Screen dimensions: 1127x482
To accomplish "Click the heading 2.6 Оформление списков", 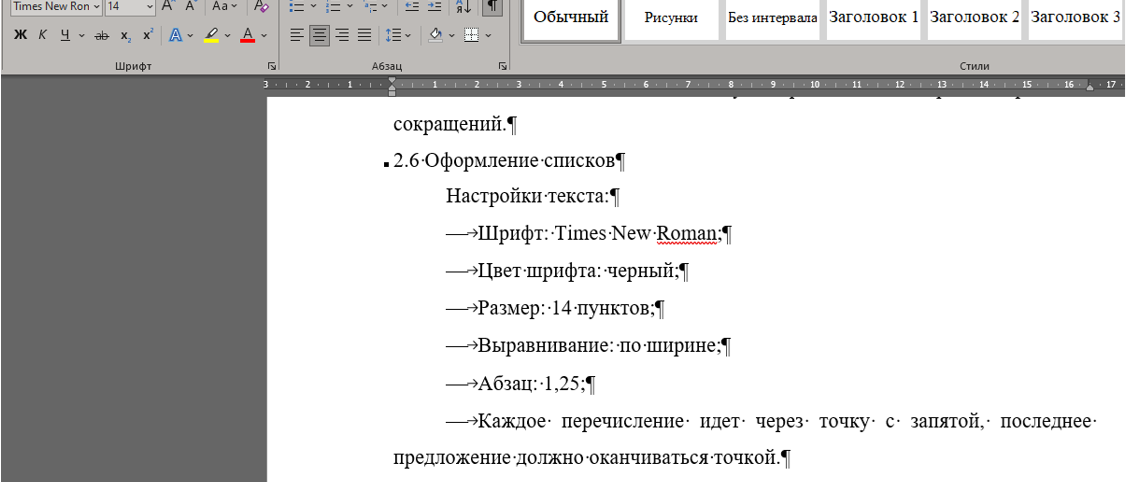I will click(509, 160).
